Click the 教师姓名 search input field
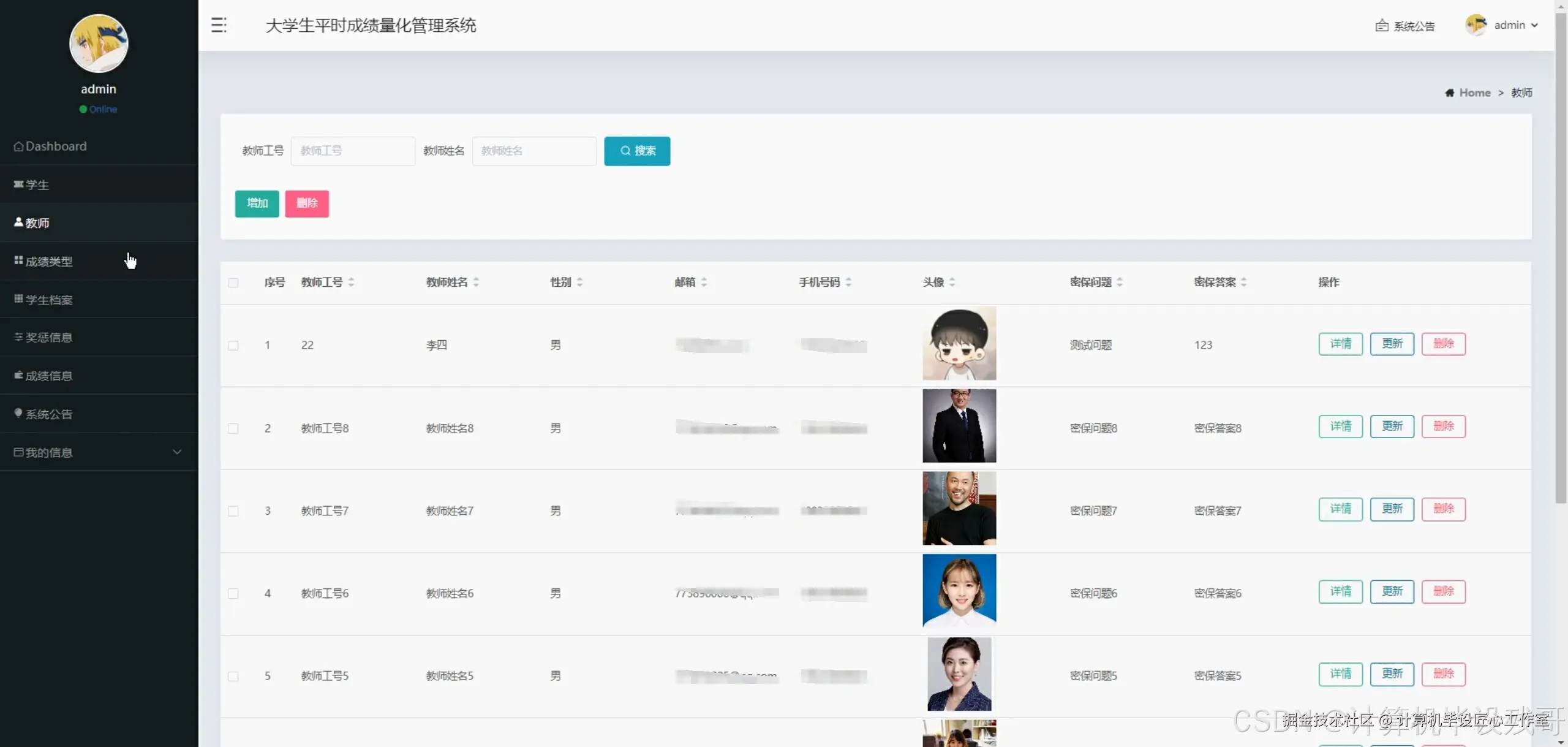1568x747 pixels. pyautogui.click(x=534, y=151)
